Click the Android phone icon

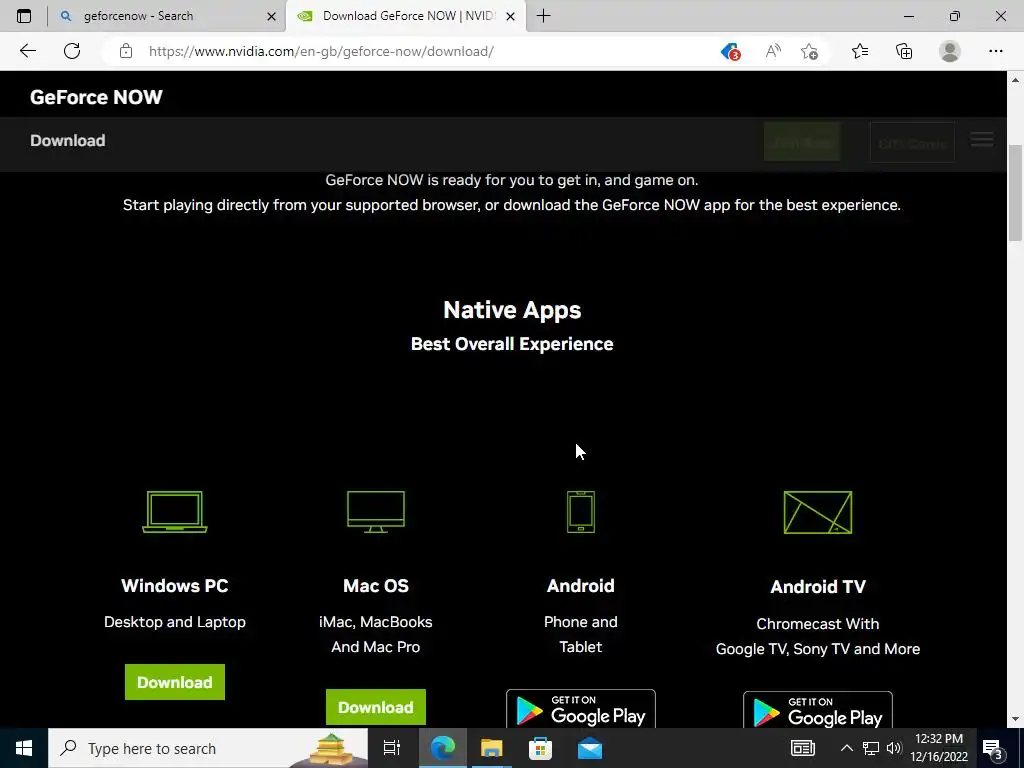[581, 512]
